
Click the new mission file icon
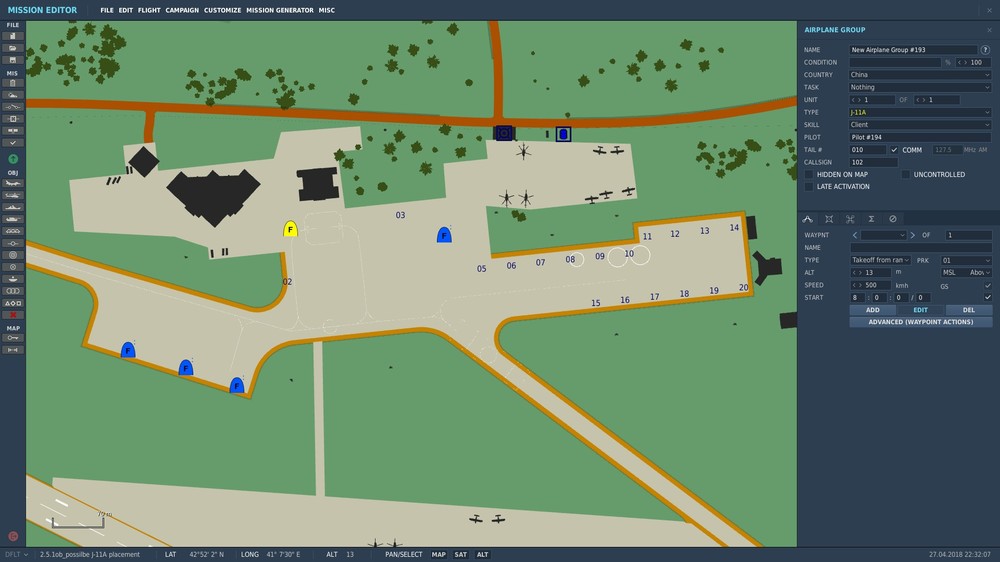tap(12, 36)
